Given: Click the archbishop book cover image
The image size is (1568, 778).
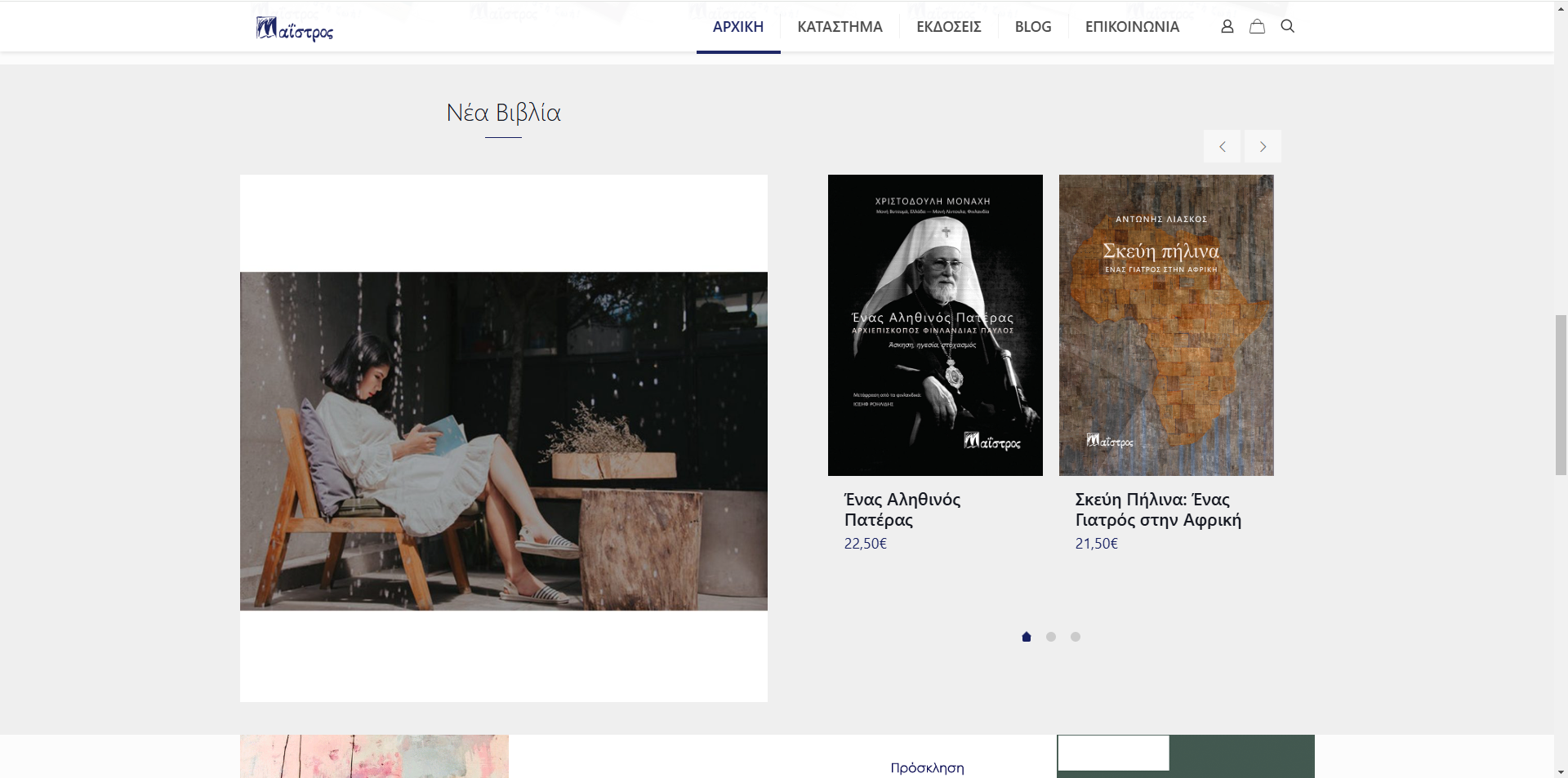Looking at the screenshot, I should click(935, 325).
